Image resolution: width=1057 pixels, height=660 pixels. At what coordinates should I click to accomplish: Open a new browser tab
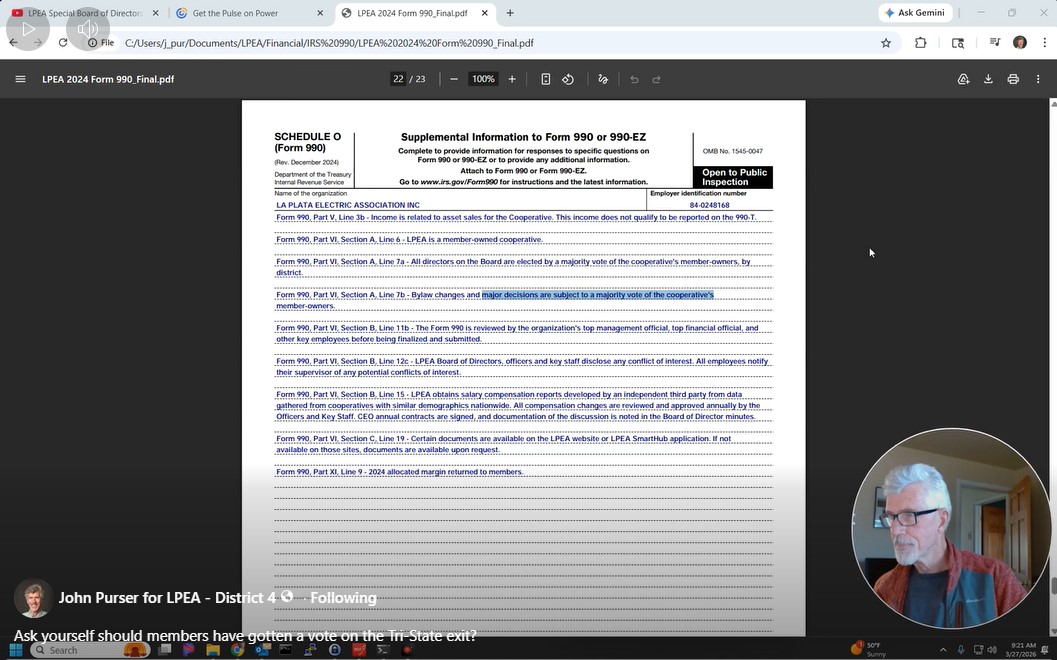click(x=510, y=13)
